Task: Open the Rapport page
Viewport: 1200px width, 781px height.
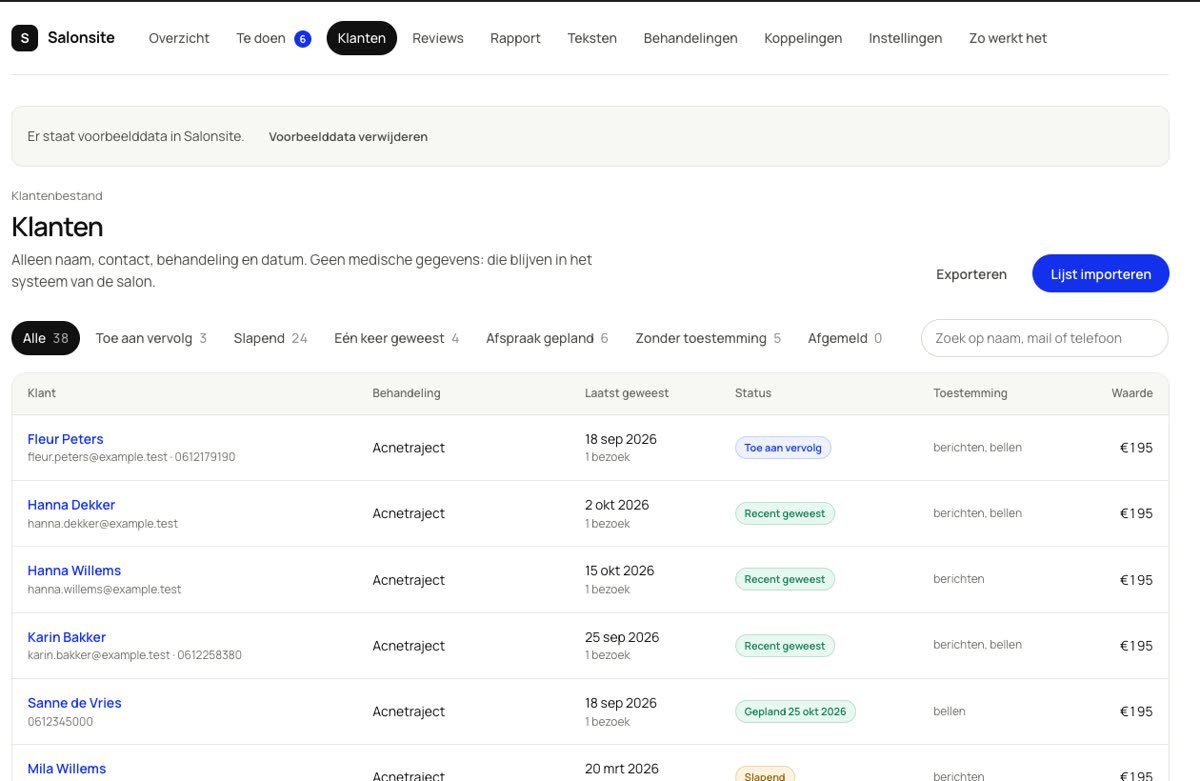Action: coord(515,38)
